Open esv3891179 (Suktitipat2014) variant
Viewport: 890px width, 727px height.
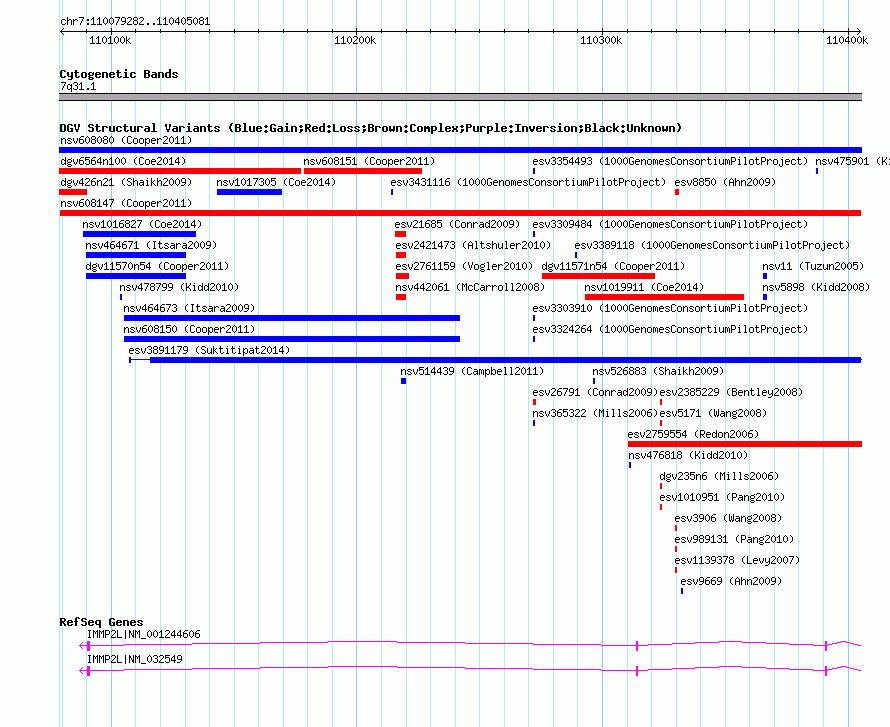[209, 350]
